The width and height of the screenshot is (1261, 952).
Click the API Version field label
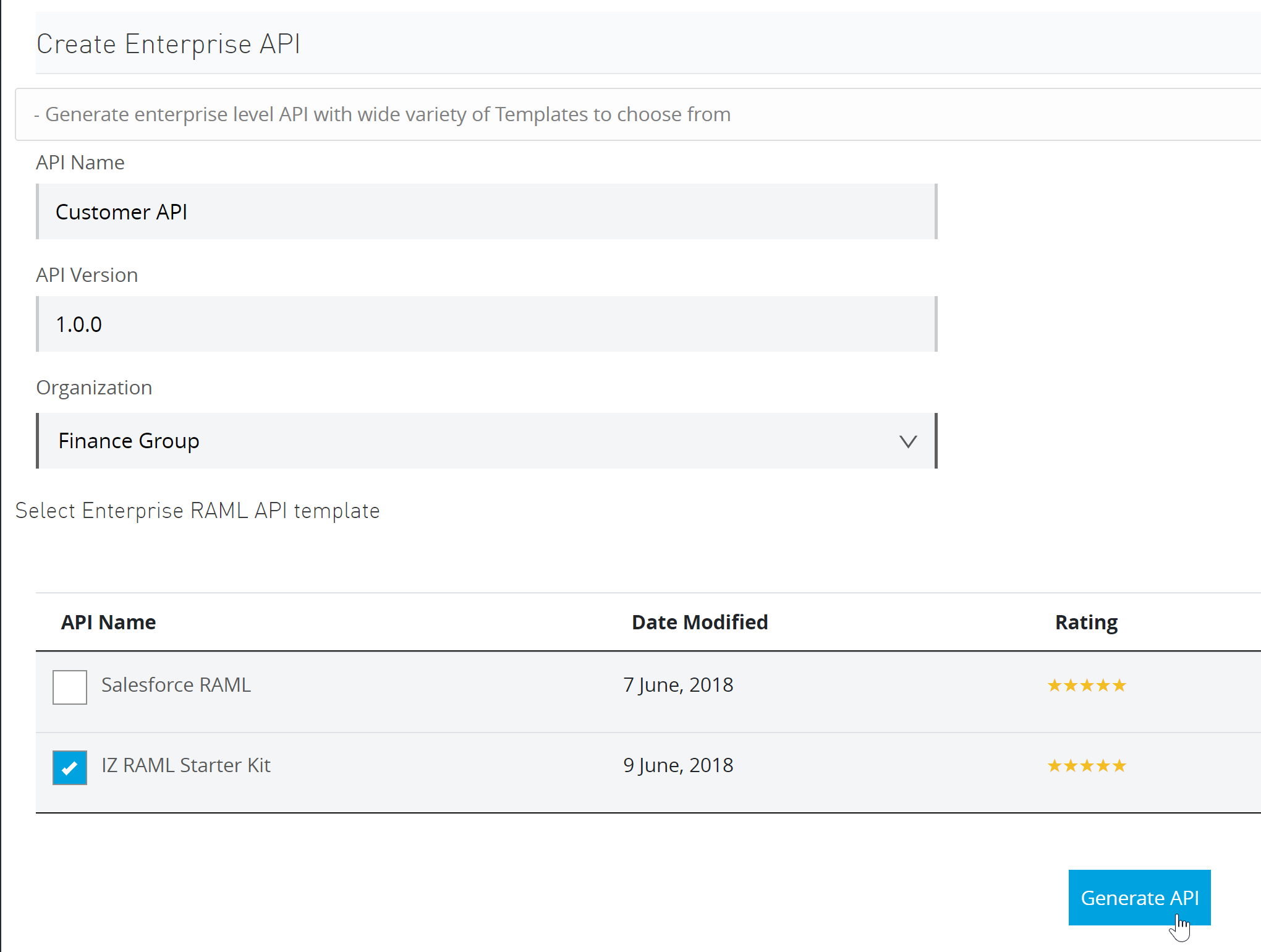coord(87,275)
